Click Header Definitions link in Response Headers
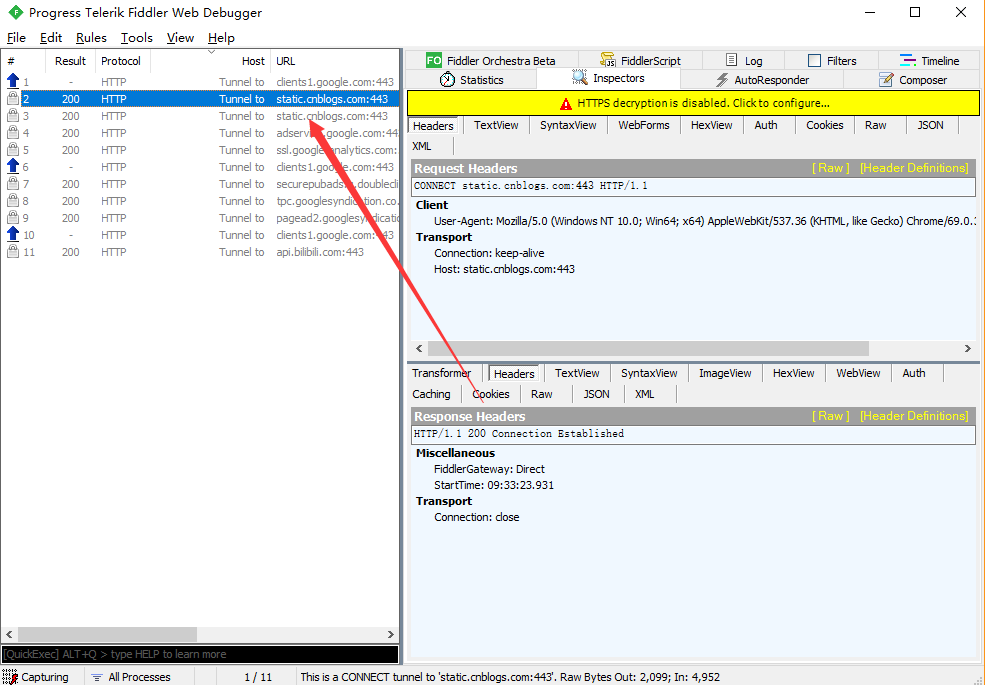985x685 pixels. [x=914, y=416]
